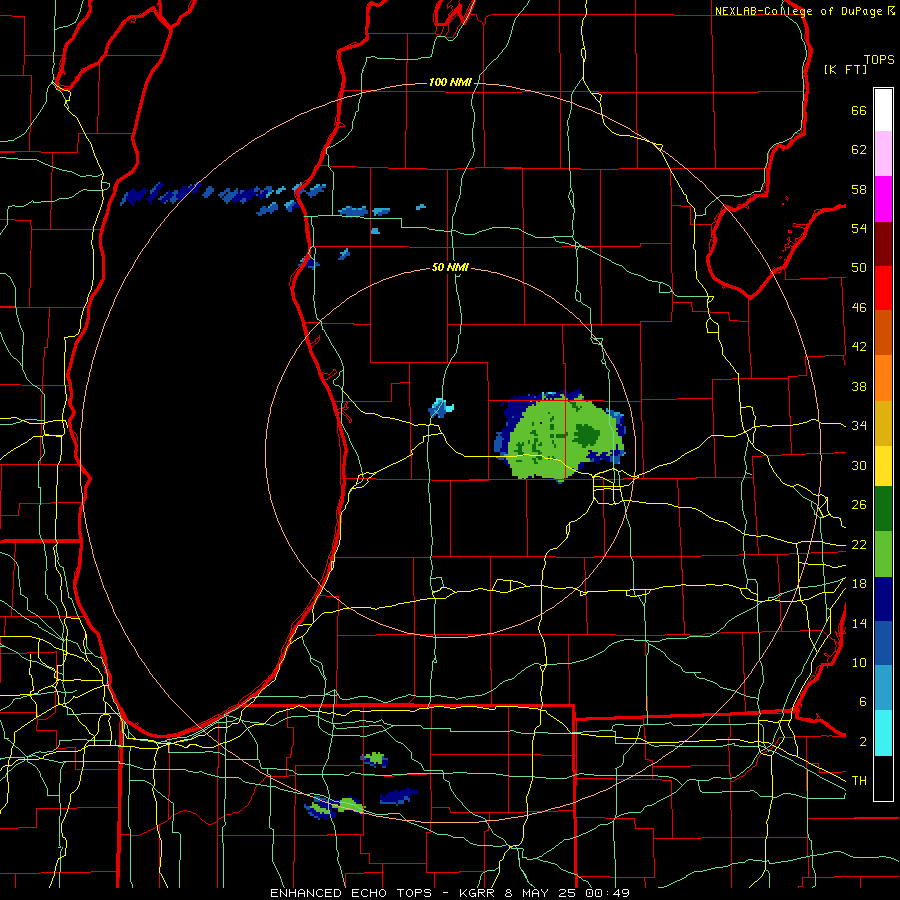This screenshot has height=900, width=900.
Task: Click the cyan legend swatch
Action: tap(883, 733)
